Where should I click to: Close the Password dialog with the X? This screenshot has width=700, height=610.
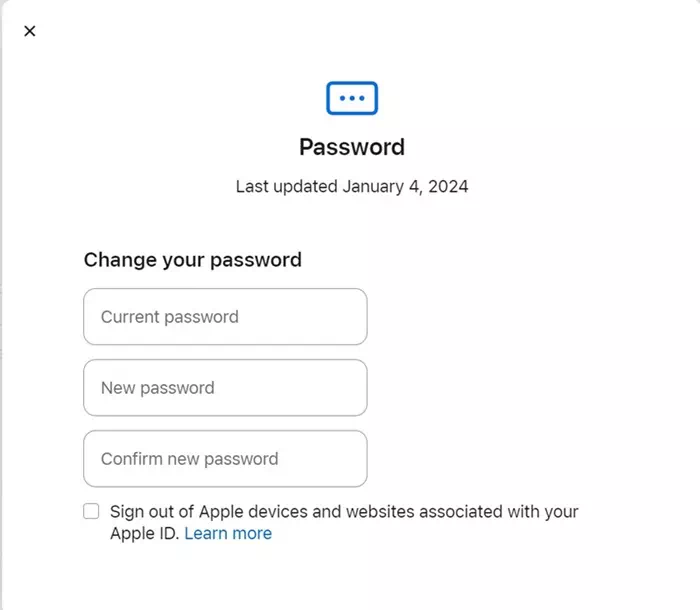tap(30, 31)
